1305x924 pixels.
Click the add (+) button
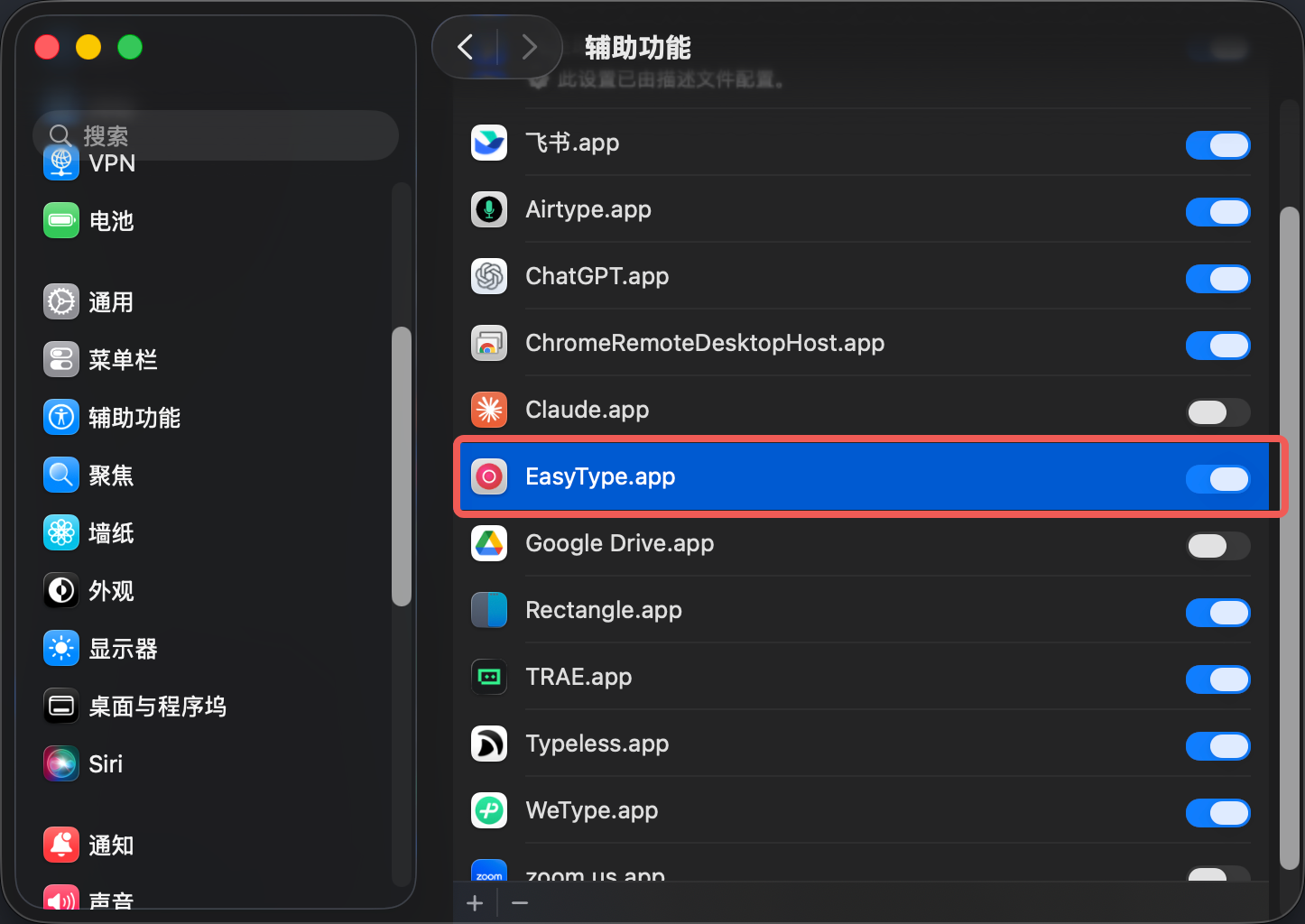coord(475,901)
